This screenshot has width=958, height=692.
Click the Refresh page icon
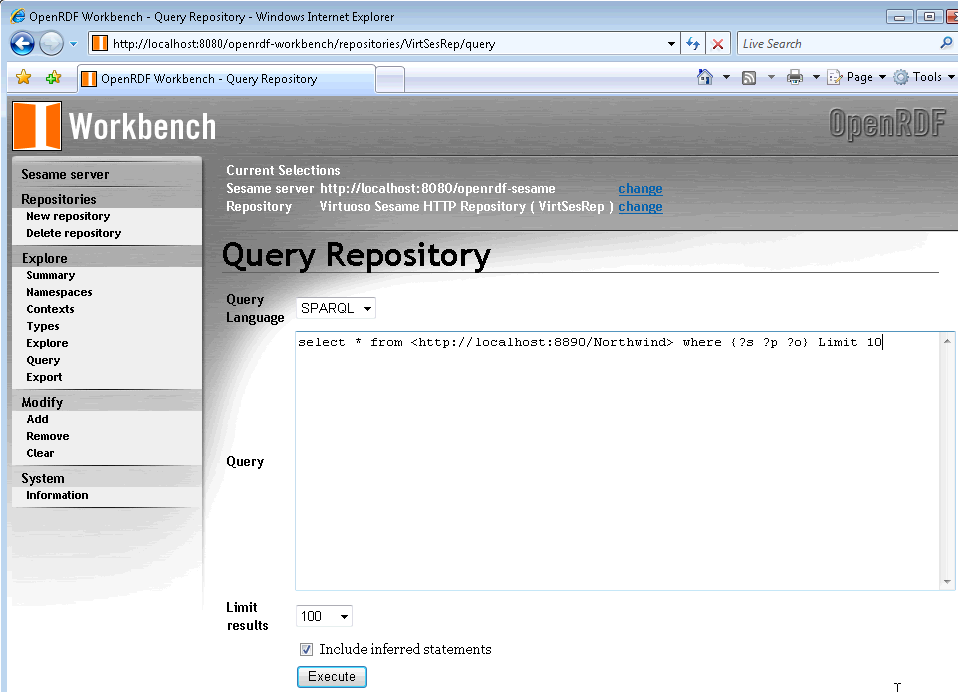(x=692, y=44)
